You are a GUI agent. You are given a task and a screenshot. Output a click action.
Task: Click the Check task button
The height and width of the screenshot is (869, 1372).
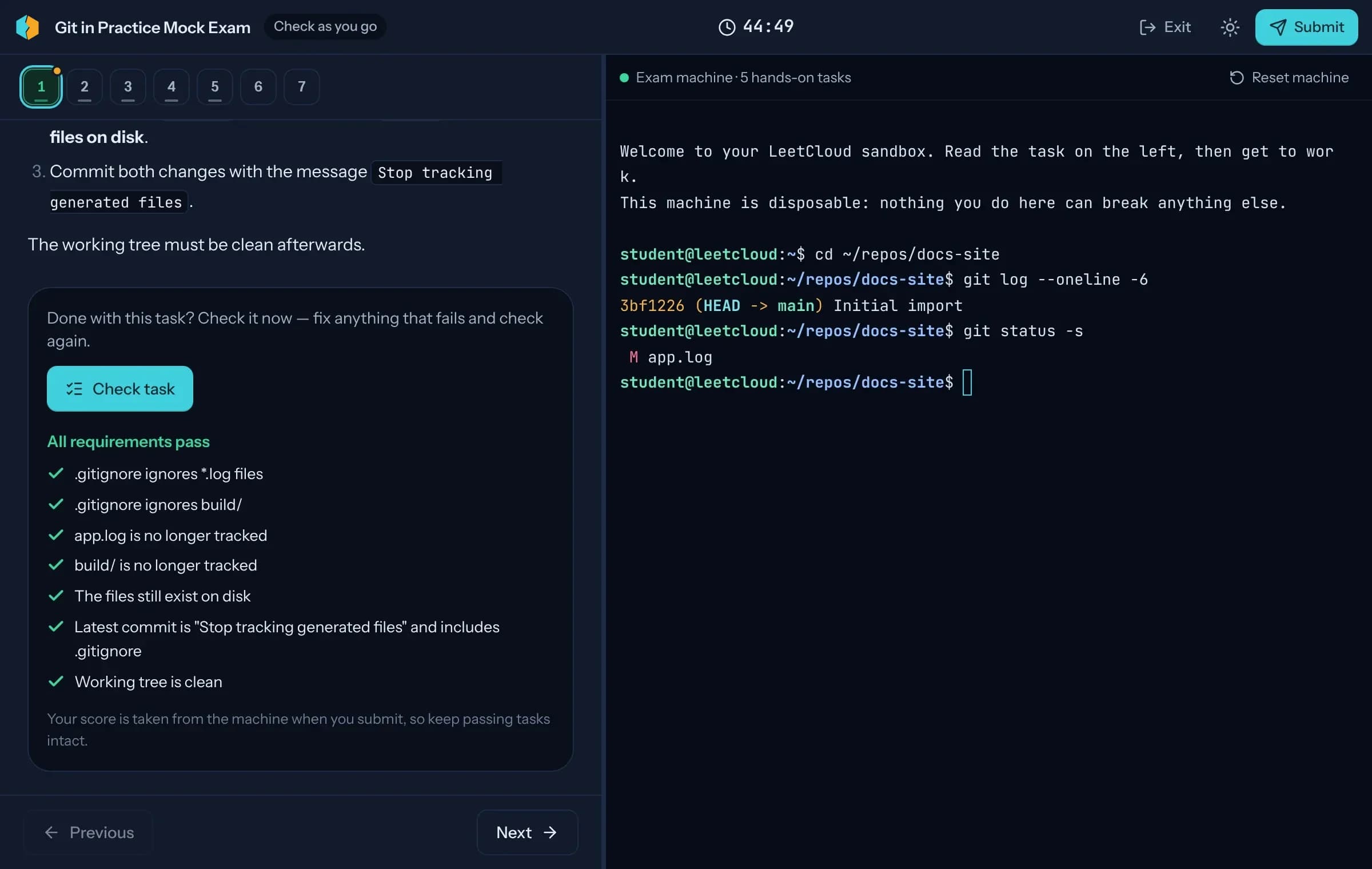[x=120, y=389]
